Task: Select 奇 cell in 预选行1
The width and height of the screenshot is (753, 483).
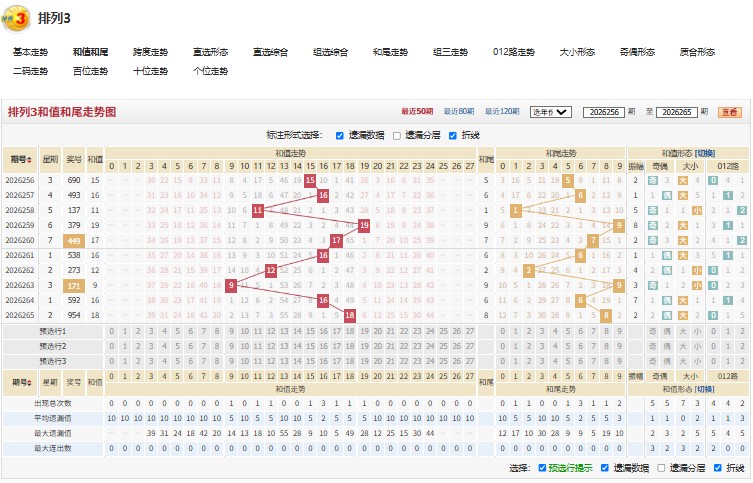Action: click(x=653, y=331)
